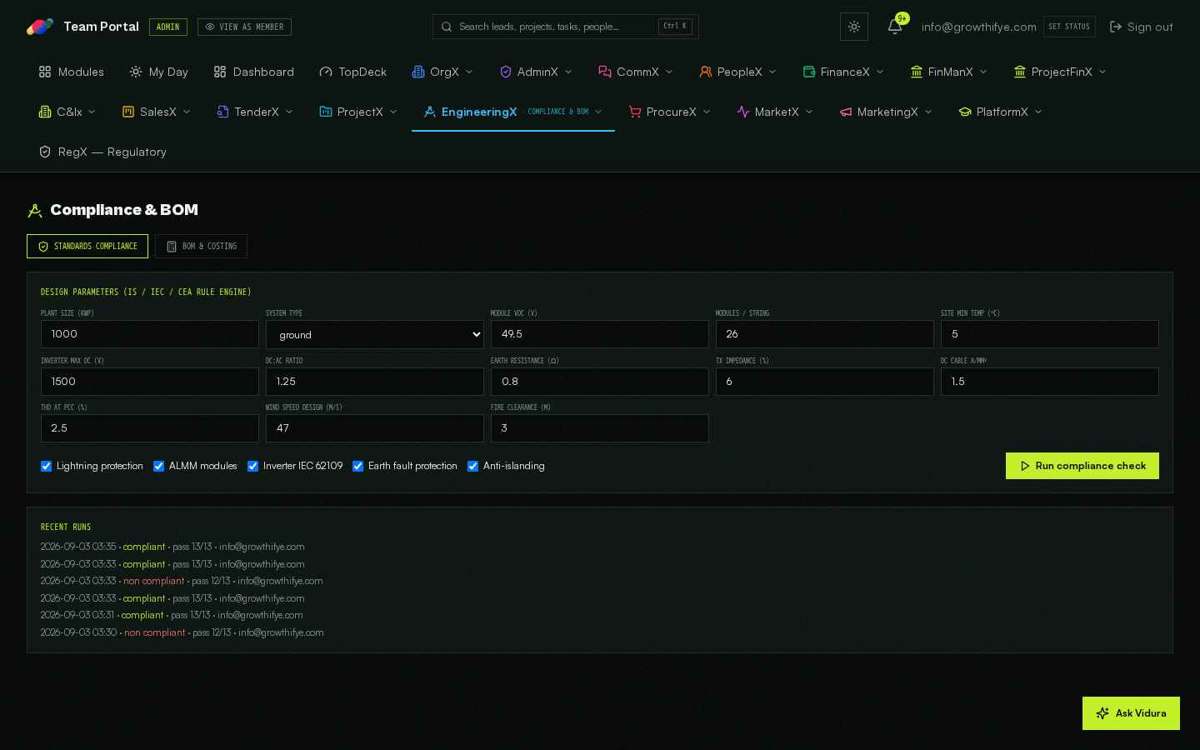Click the PeopleX users icon
1200x750 pixels.
705,72
